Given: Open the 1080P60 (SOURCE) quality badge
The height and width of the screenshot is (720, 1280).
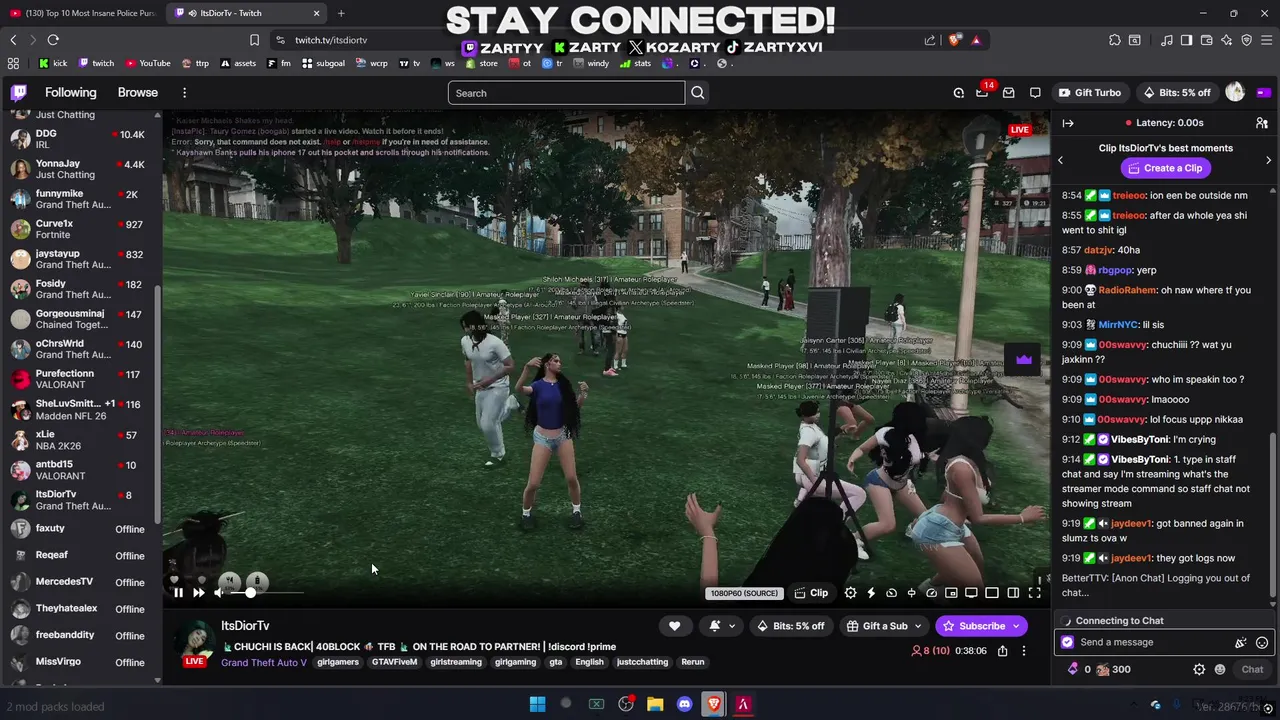Looking at the screenshot, I should tap(744, 593).
